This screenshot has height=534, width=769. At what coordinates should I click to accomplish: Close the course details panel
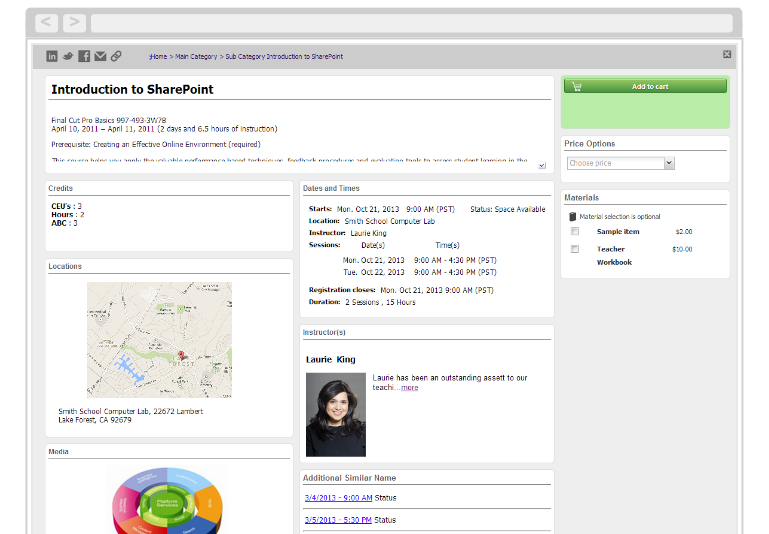(x=727, y=54)
